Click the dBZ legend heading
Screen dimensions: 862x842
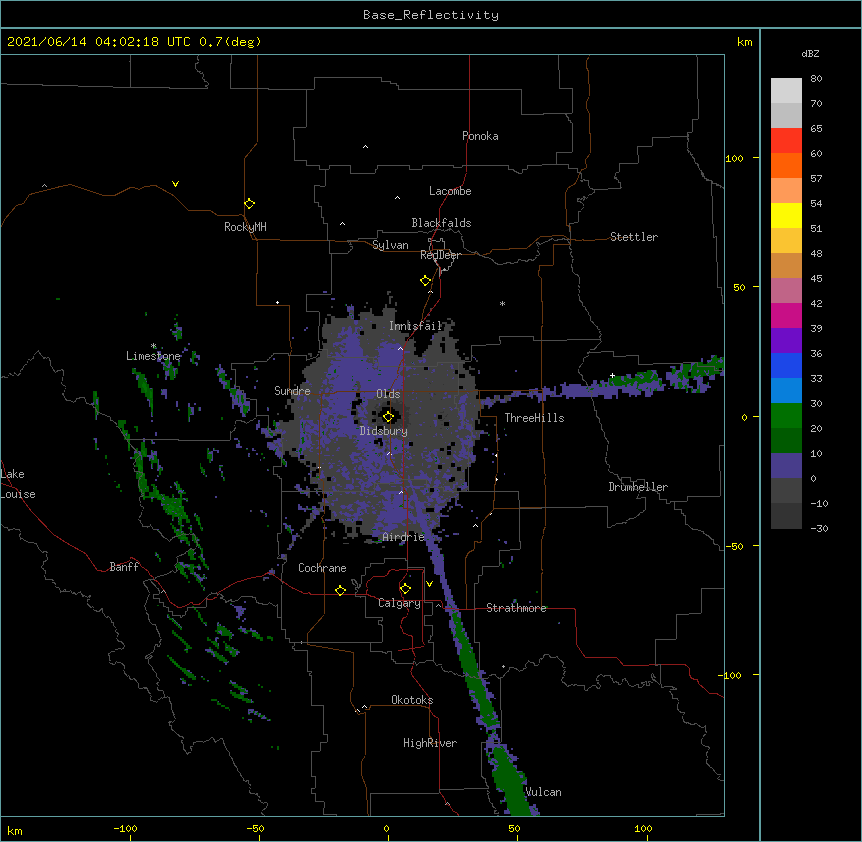point(810,53)
